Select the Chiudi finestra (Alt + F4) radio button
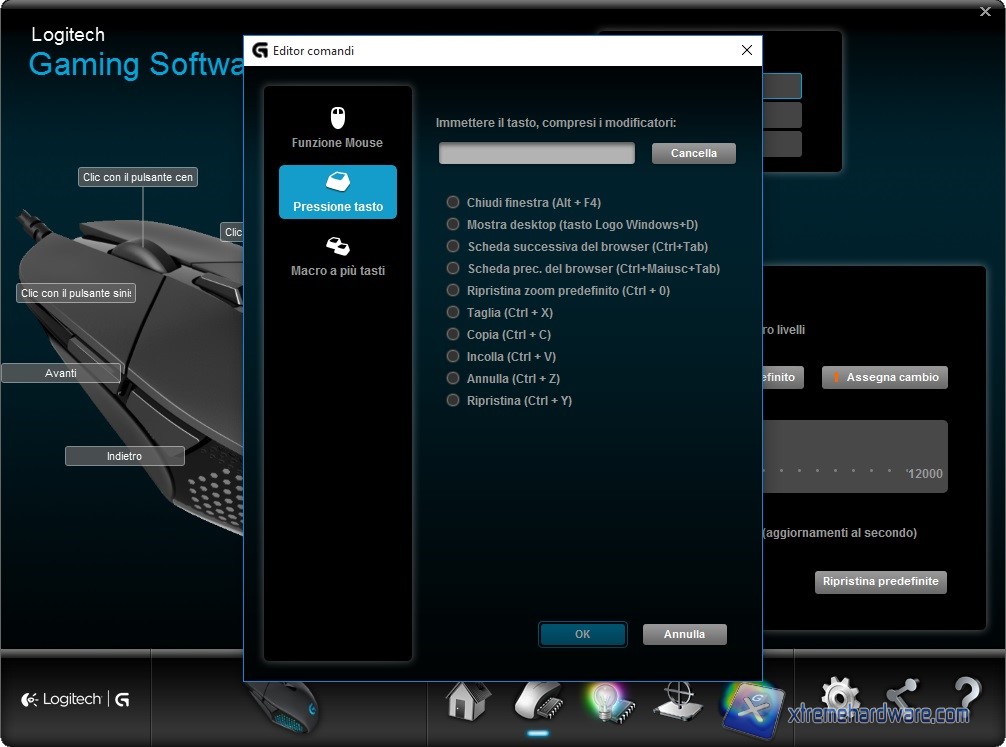Image resolution: width=1006 pixels, height=747 pixels. (x=453, y=203)
